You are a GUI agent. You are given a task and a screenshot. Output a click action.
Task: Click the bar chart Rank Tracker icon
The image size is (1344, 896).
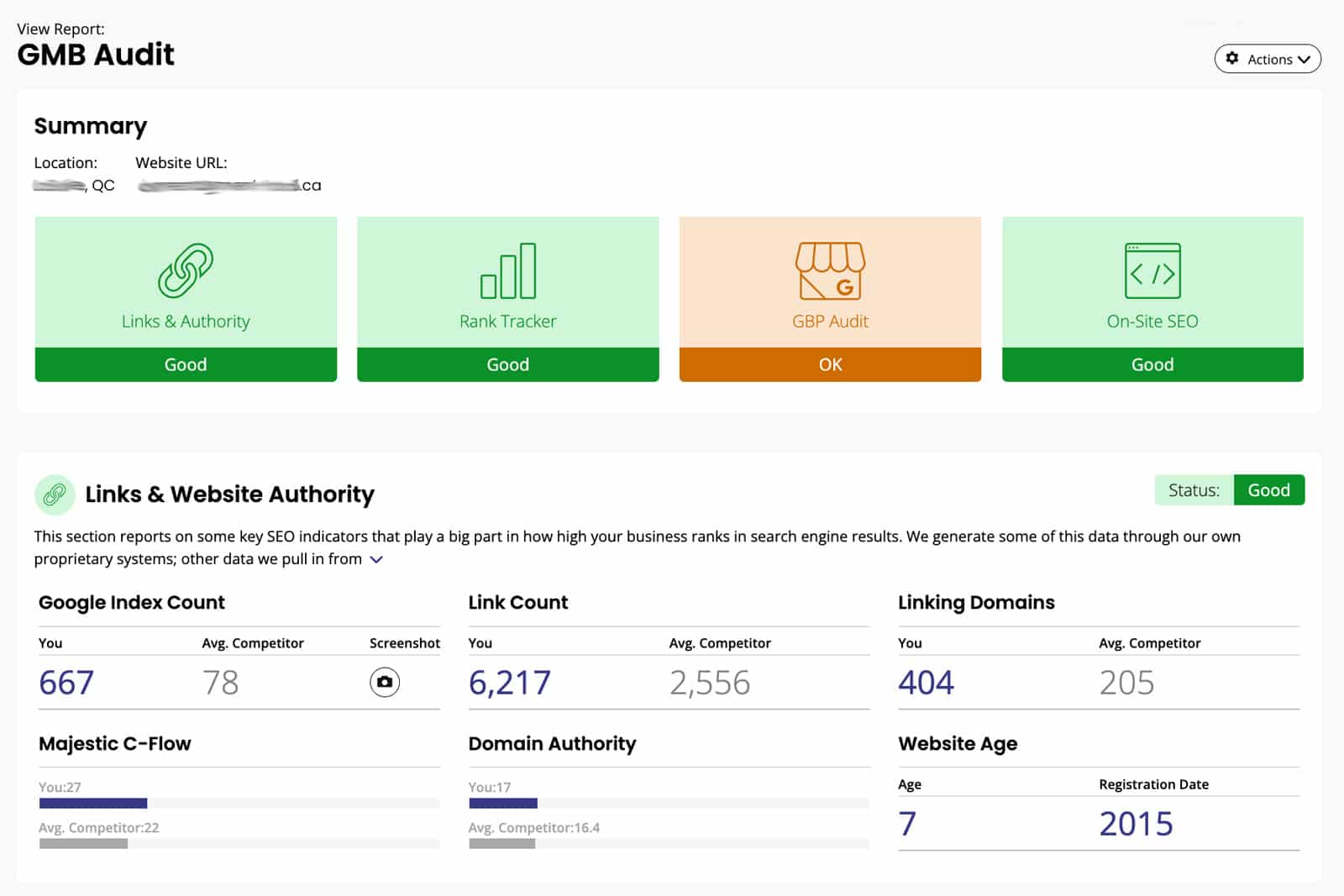tap(508, 270)
